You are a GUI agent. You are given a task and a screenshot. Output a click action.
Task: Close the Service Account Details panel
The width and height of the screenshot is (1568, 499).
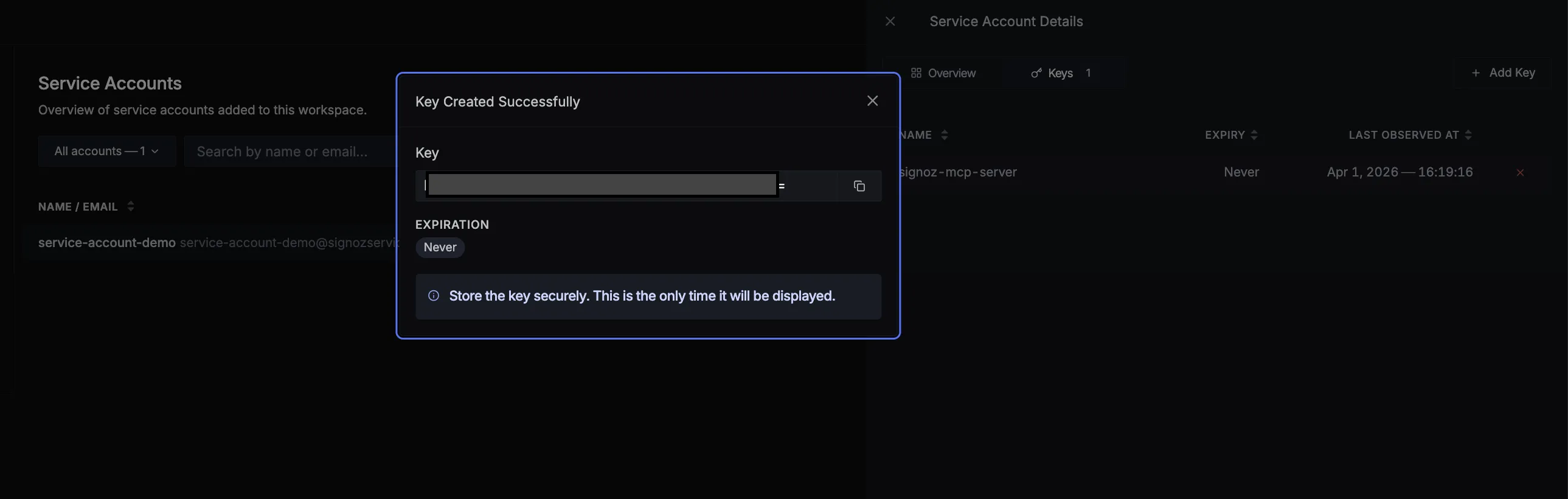pos(890,21)
